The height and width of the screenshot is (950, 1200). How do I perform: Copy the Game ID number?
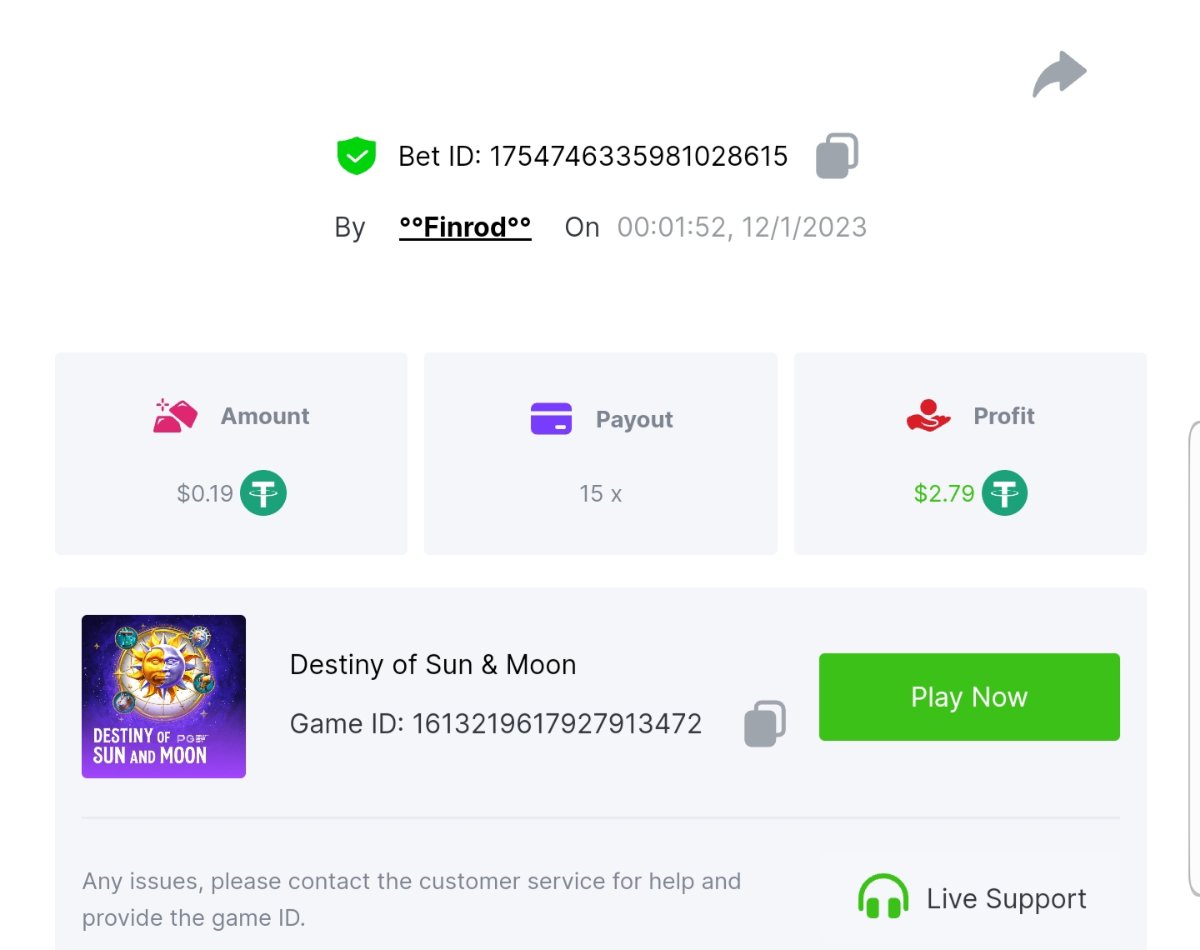(x=765, y=723)
